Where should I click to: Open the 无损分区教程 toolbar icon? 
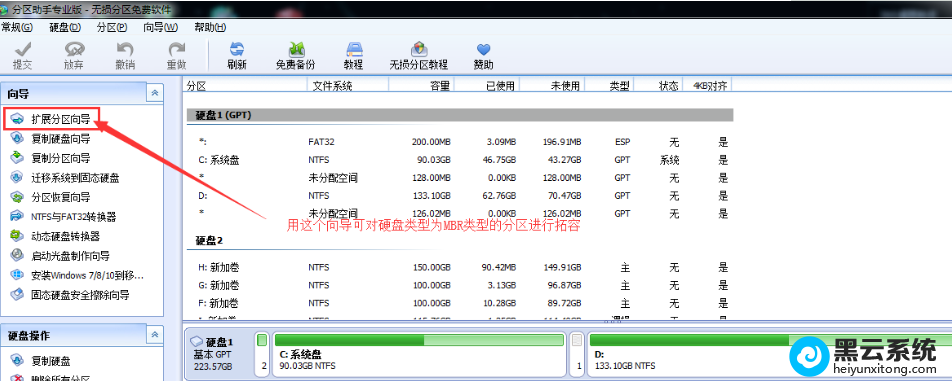click(418, 56)
